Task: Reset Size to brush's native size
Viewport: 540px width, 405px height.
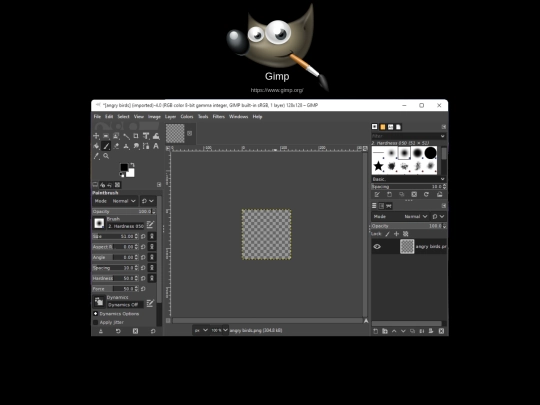Action: pyautogui.click(x=143, y=236)
